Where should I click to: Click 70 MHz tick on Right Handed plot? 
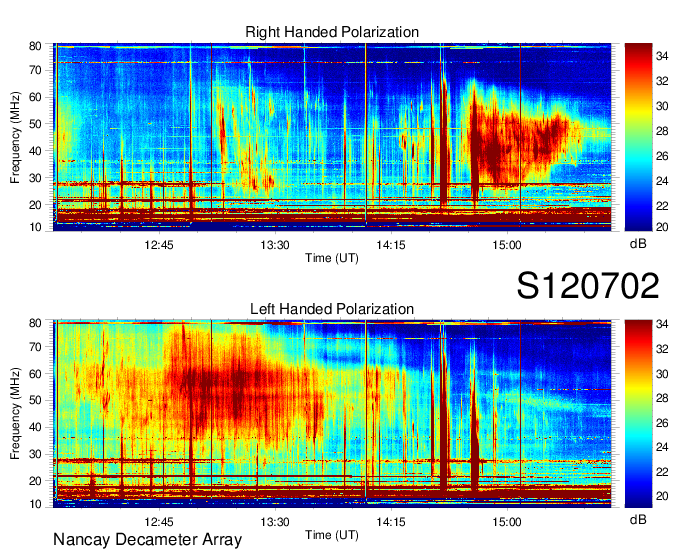click(35, 70)
